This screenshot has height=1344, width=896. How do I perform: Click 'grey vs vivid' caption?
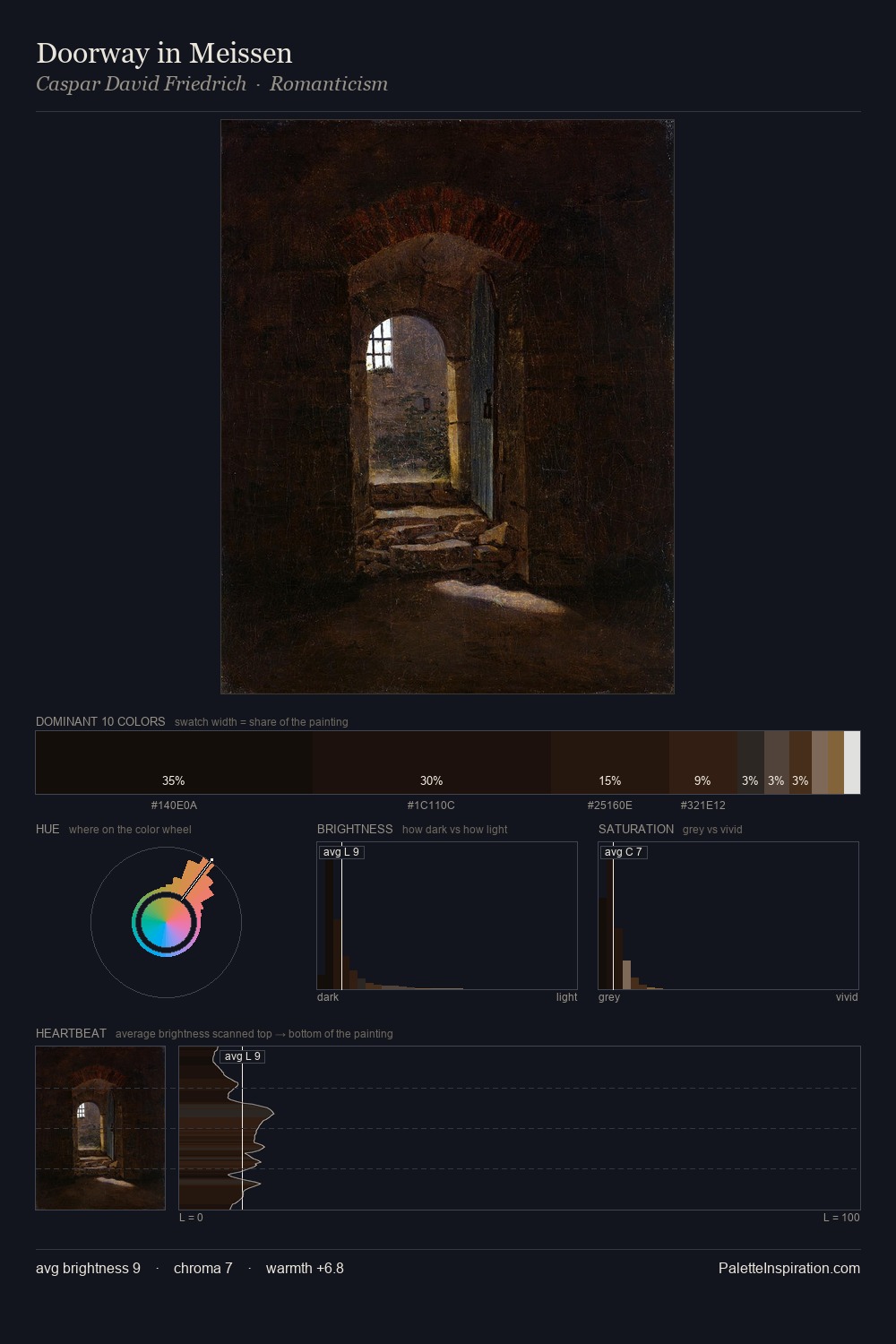click(x=712, y=830)
